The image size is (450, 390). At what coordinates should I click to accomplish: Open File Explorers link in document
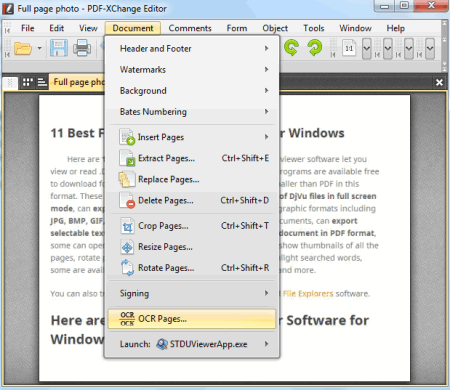coord(308,294)
